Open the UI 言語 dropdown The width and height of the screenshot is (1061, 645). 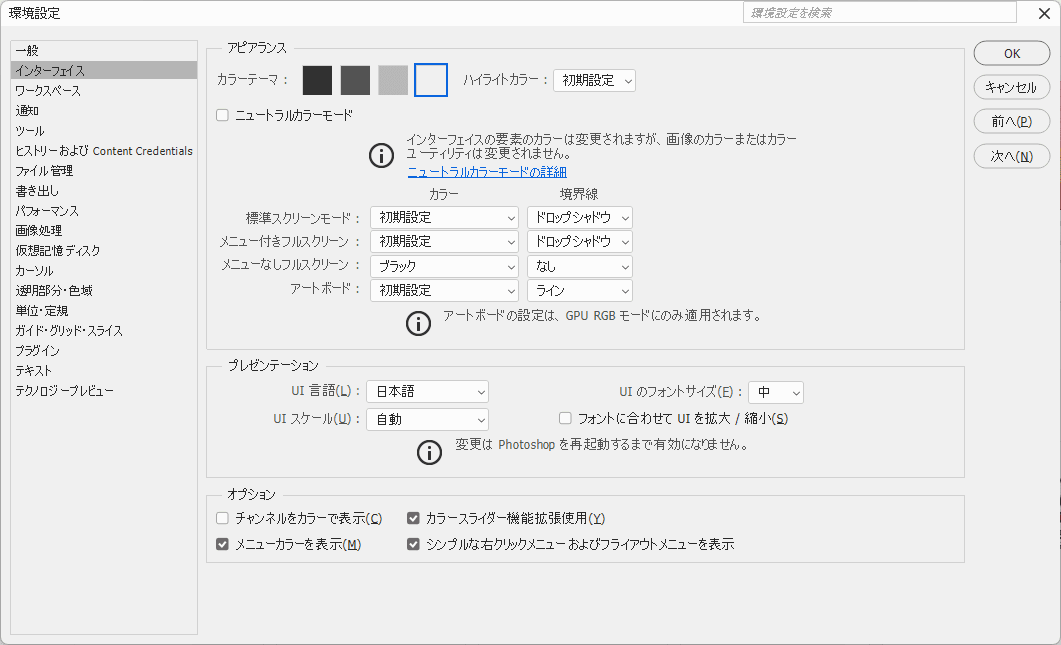click(x=427, y=392)
